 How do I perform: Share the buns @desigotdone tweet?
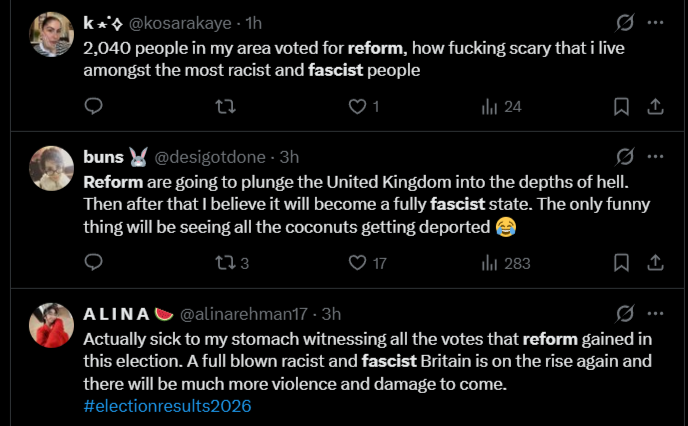click(655, 262)
